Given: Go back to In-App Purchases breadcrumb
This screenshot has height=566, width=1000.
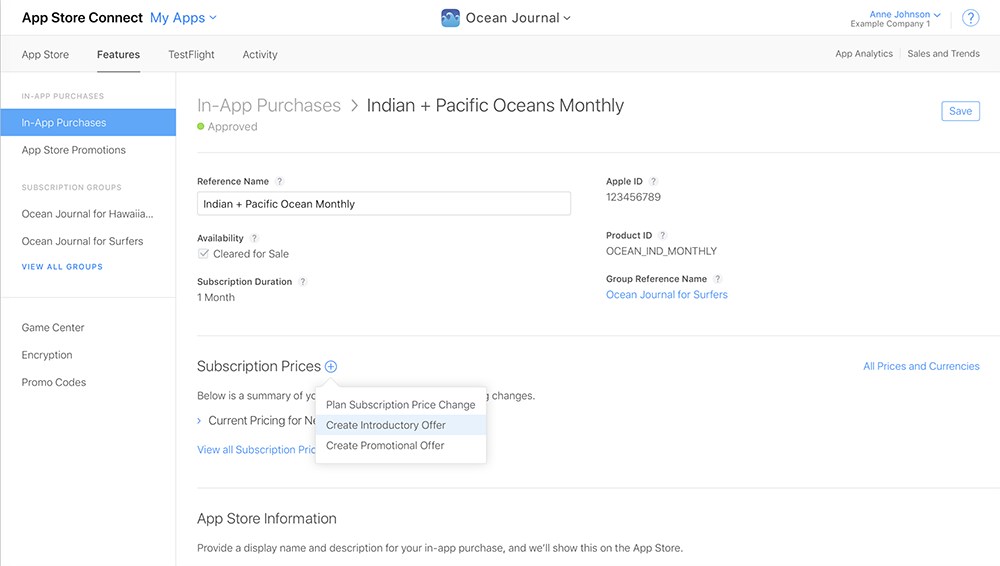Looking at the screenshot, I should (x=268, y=105).
